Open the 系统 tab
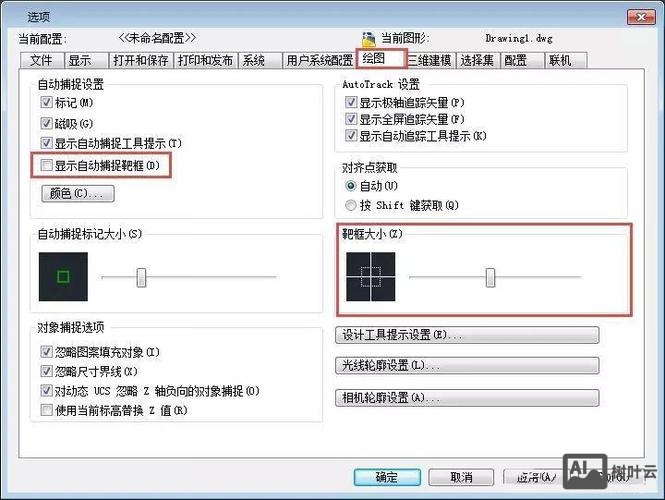This screenshot has height=500, width=665. pos(260,60)
